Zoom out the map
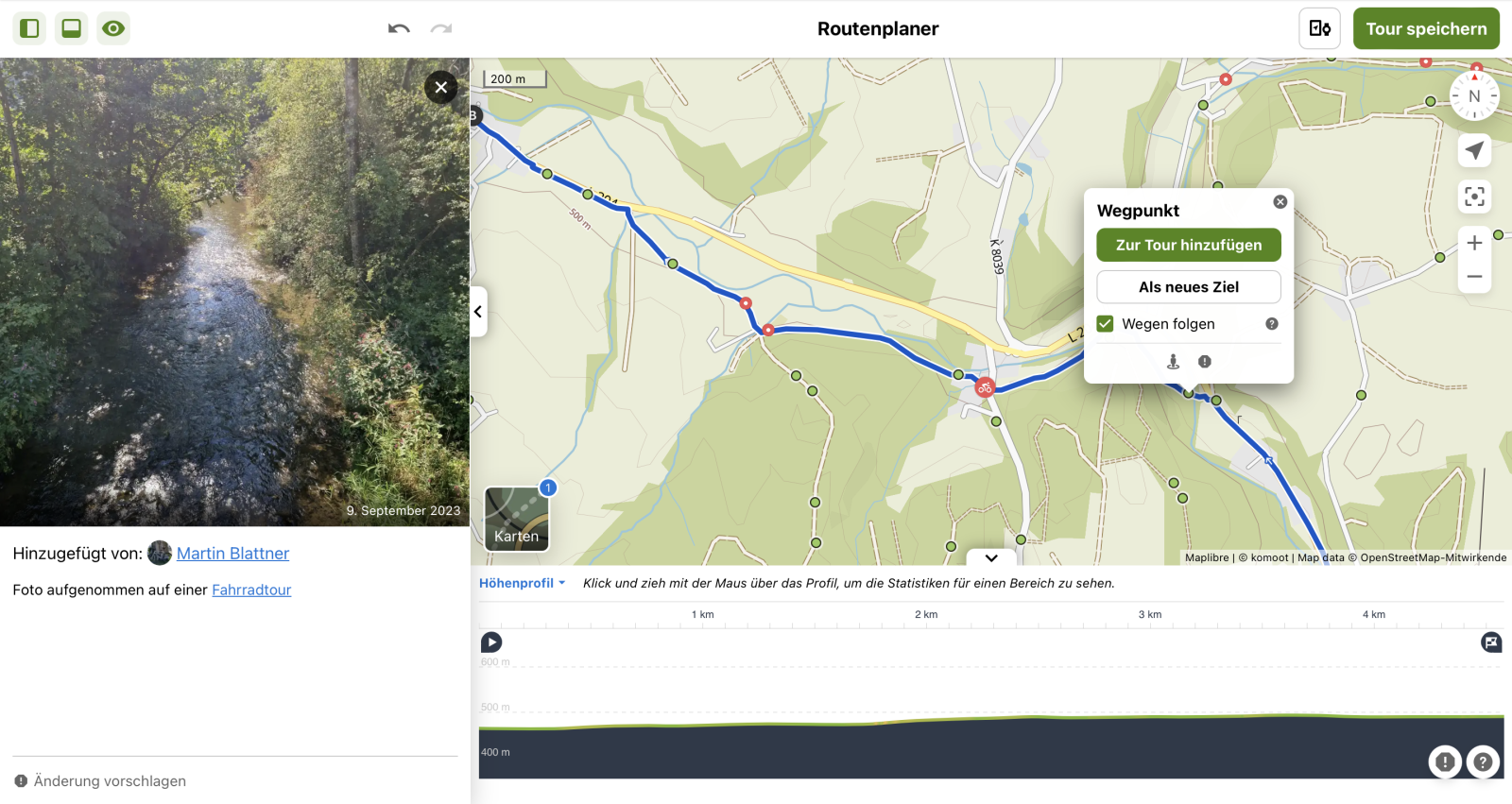 [x=1474, y=277]
